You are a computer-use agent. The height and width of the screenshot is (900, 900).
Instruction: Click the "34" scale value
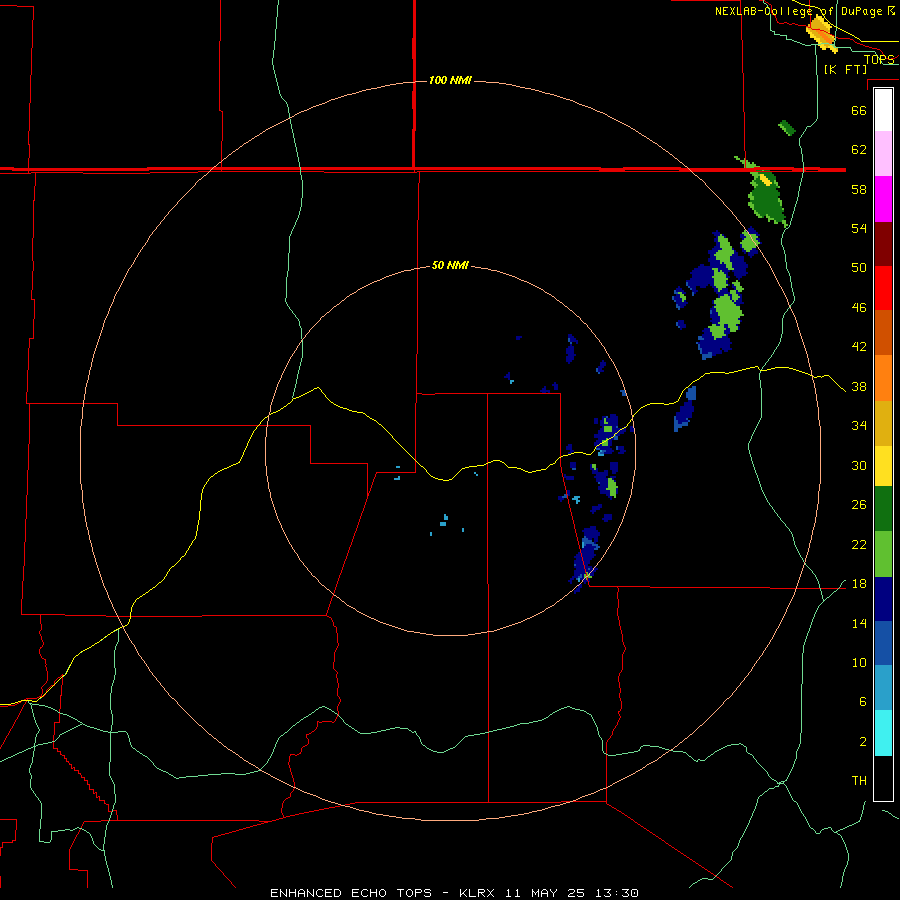click(859, 426)
